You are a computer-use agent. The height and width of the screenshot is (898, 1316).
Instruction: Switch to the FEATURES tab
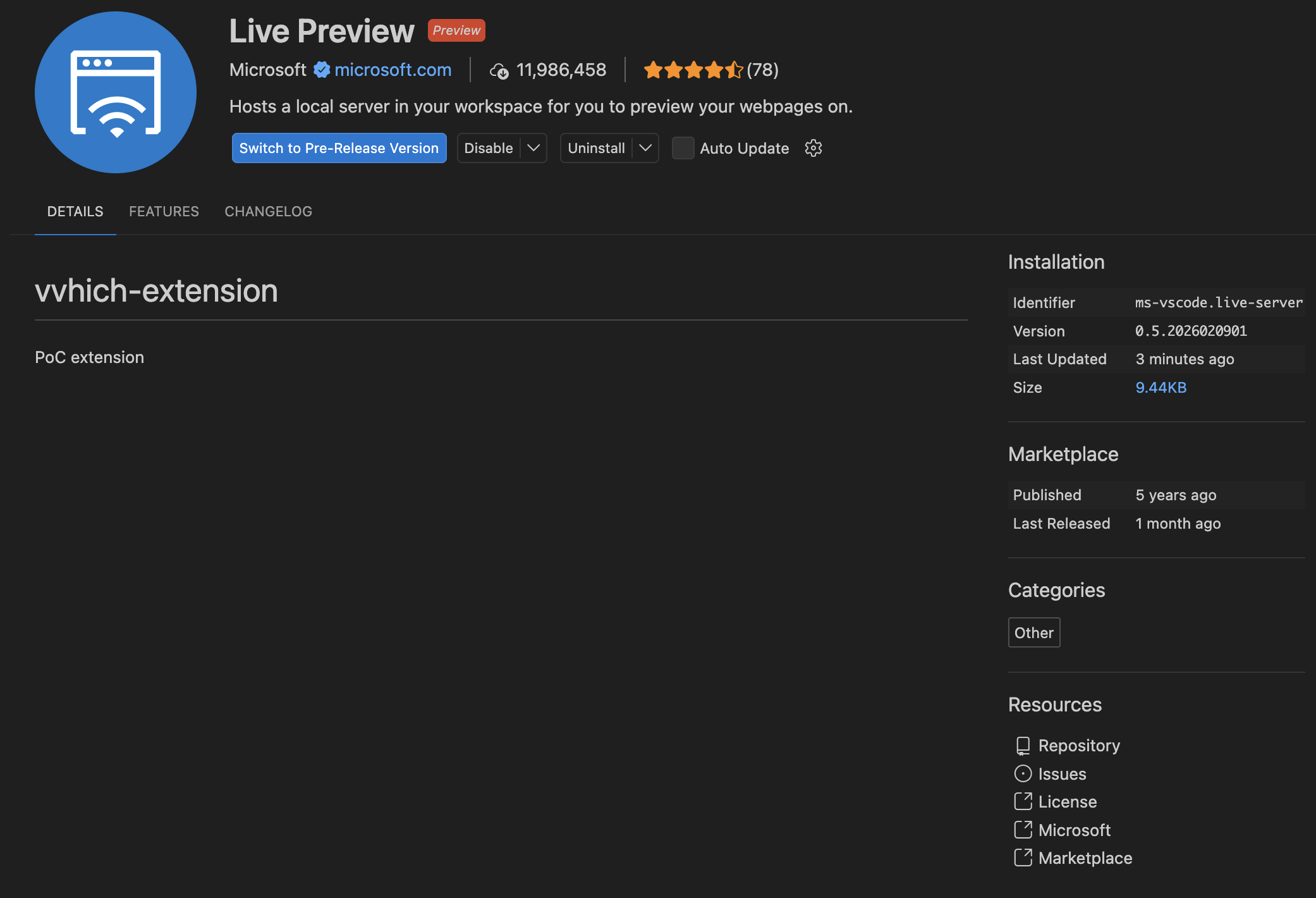click(x=164, y=211)
